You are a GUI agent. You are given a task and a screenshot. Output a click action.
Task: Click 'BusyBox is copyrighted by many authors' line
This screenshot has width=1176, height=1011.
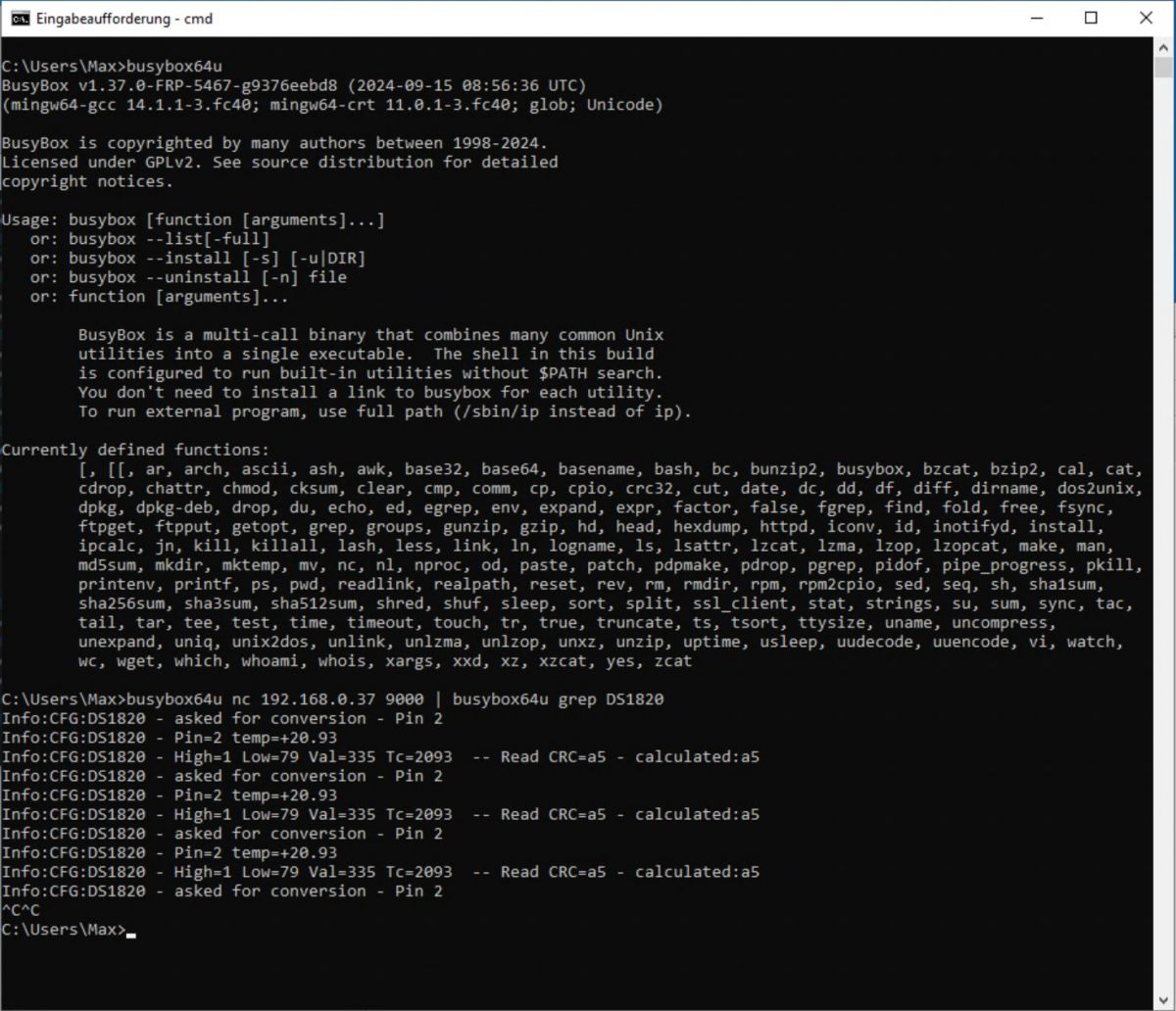274,143
